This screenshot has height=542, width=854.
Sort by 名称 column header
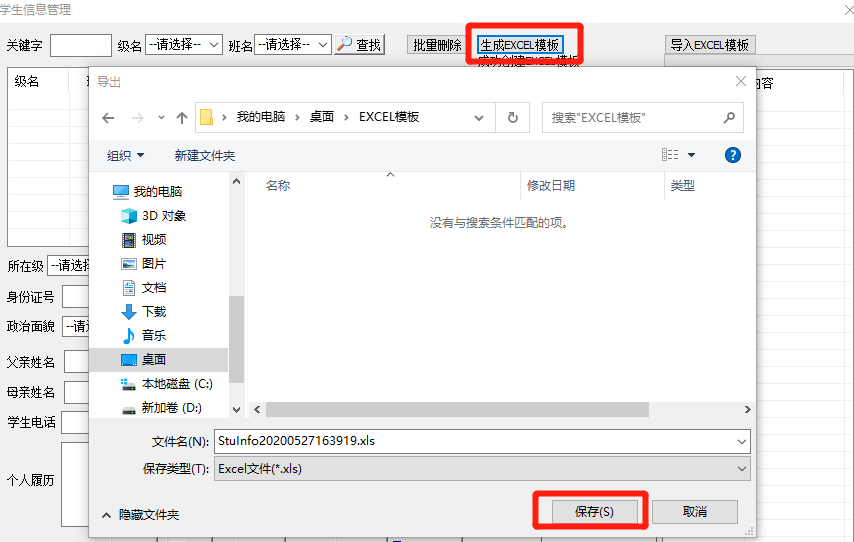point(278,186)
